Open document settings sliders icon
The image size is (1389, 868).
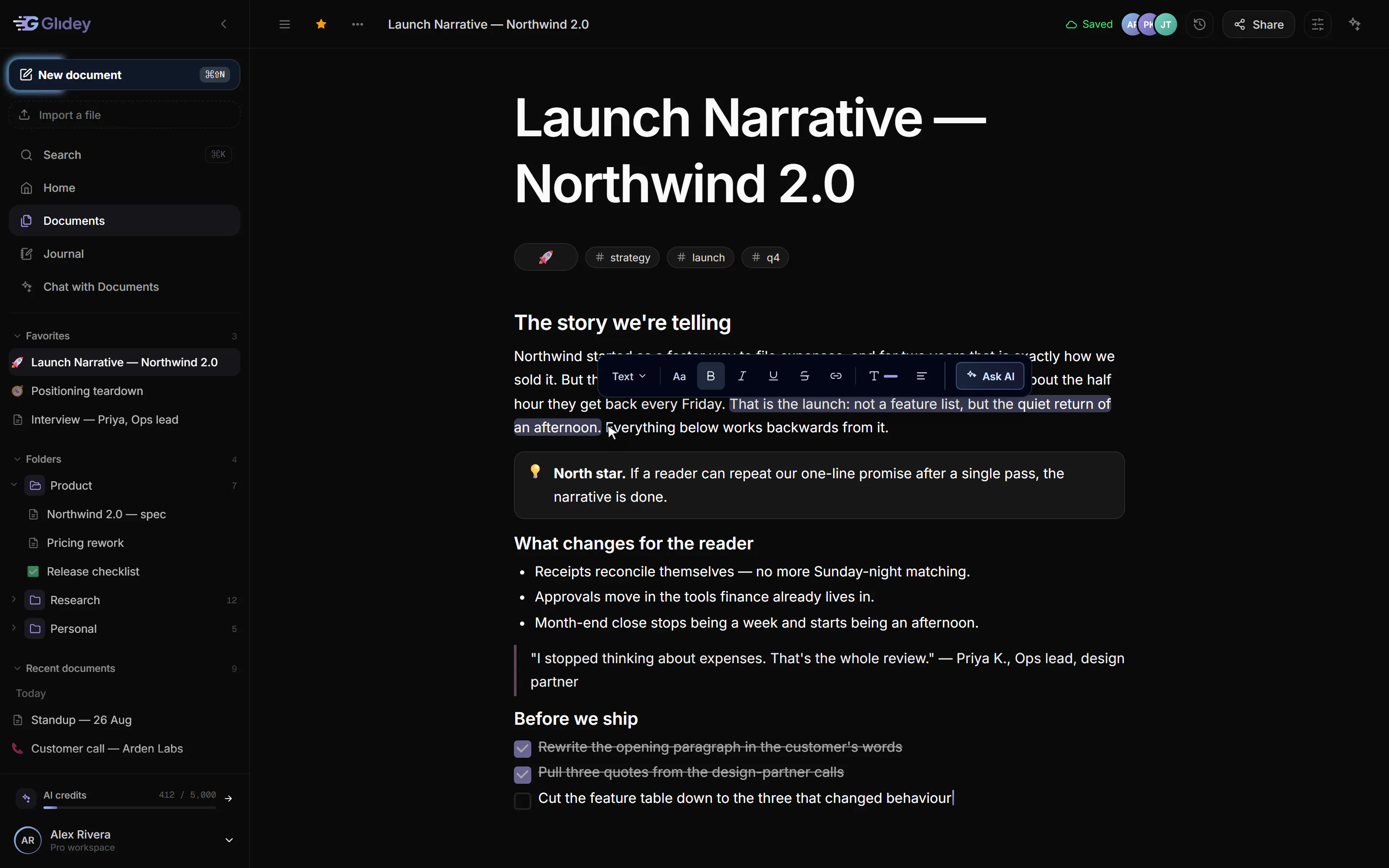click(1318, 24)
